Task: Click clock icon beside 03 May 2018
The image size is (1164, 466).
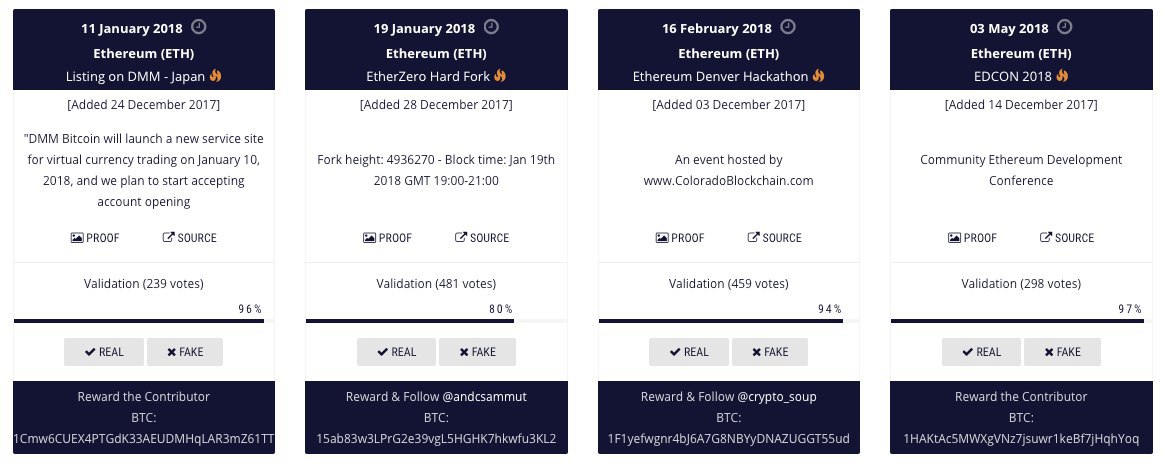Action: click(1065, 27)
